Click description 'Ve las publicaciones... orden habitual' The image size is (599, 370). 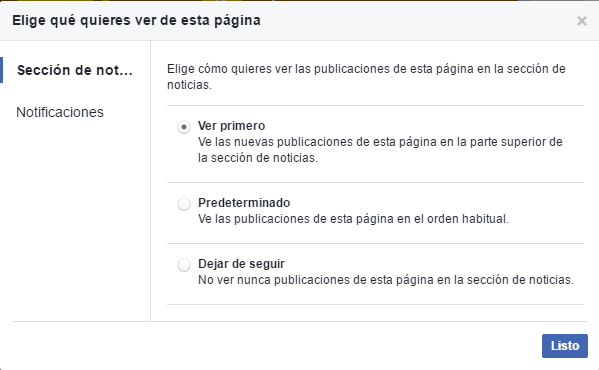tap(353, 219)
